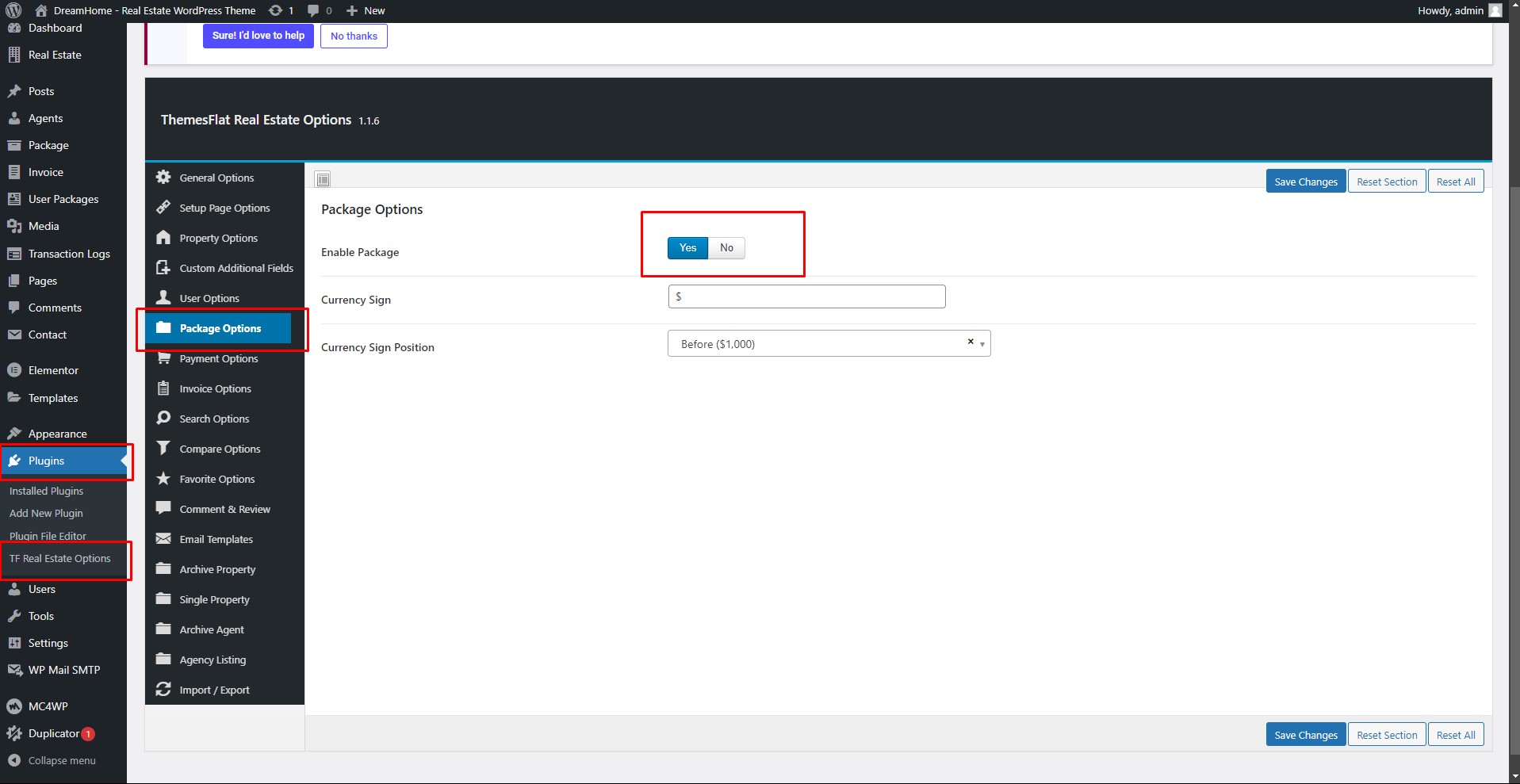Click the Elementor icon in sidebar

tap(14, 370)
